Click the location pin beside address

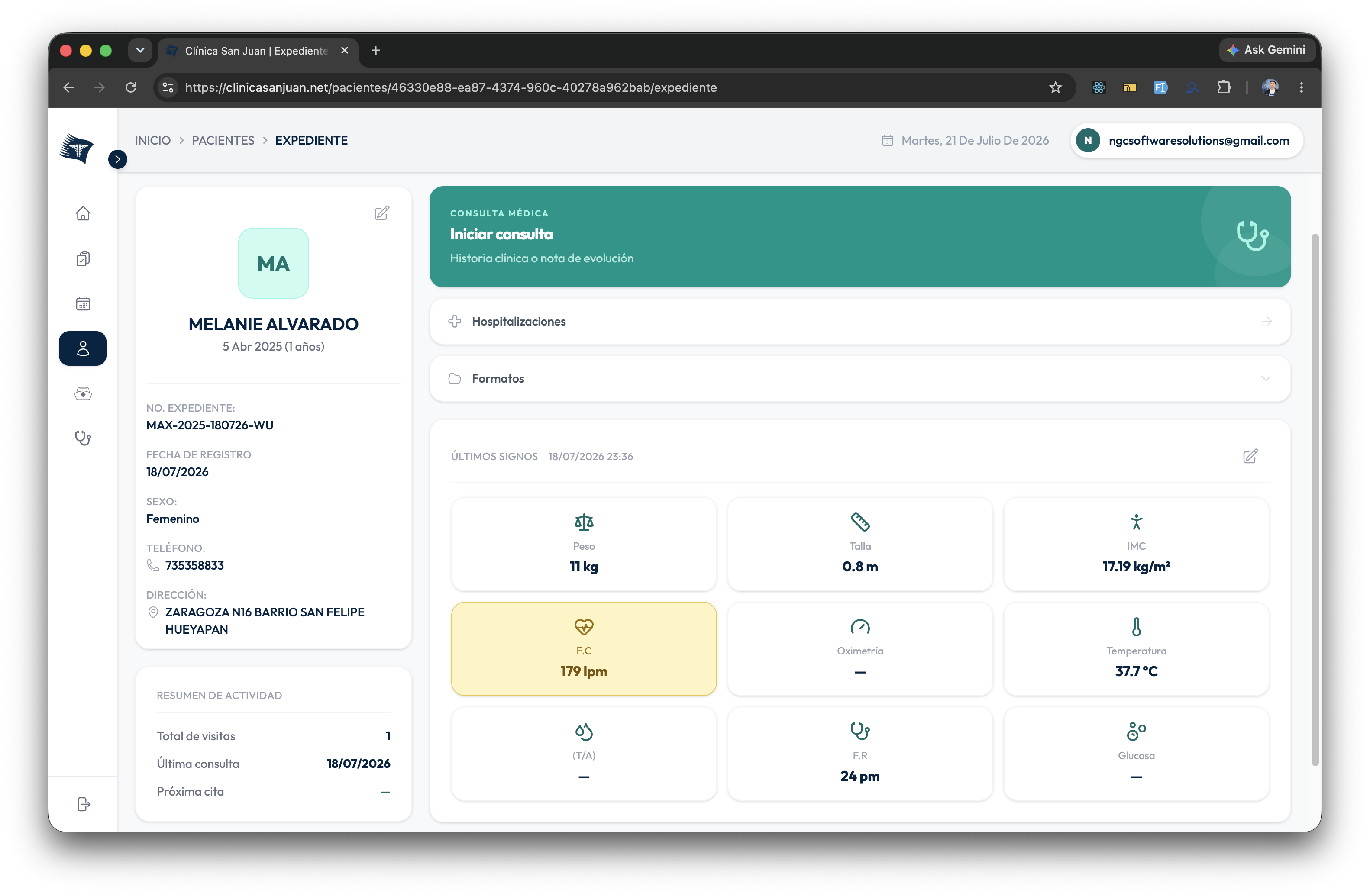coord(153,612)
